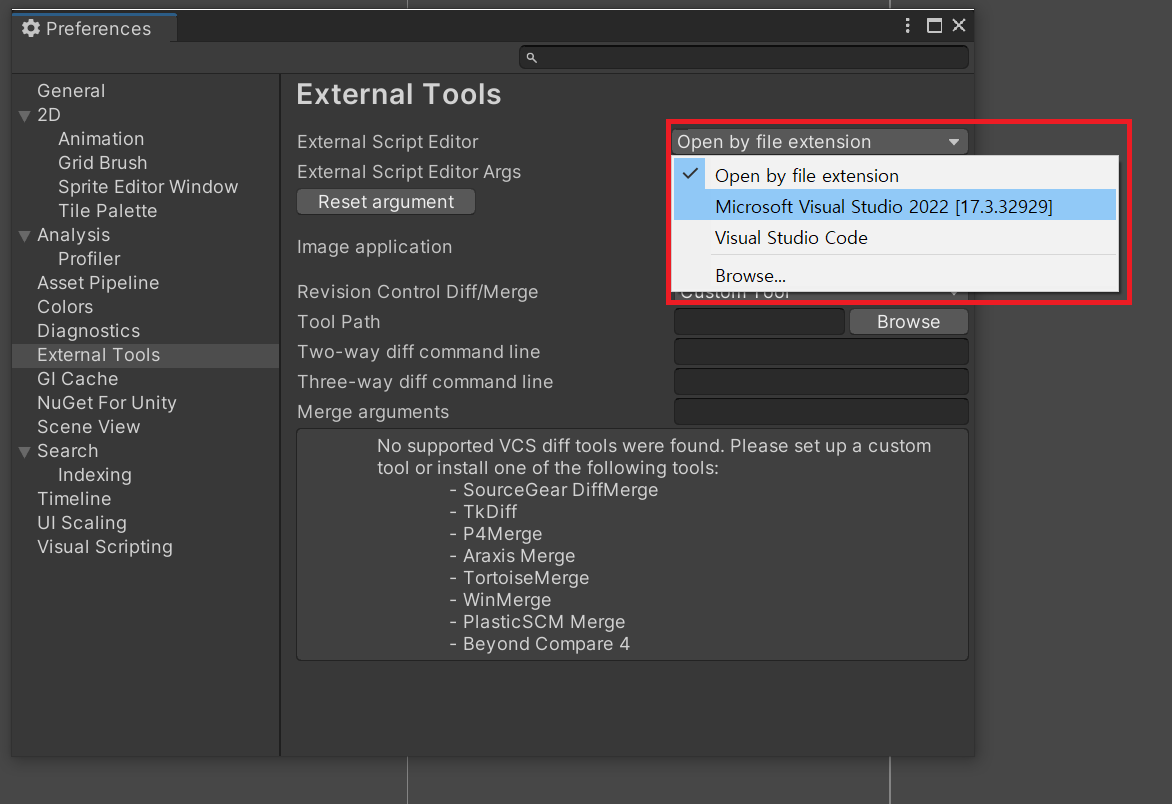Open Animation preferences
The image size is (1172, 804).
pyautogui.click(x=101, y=139)
